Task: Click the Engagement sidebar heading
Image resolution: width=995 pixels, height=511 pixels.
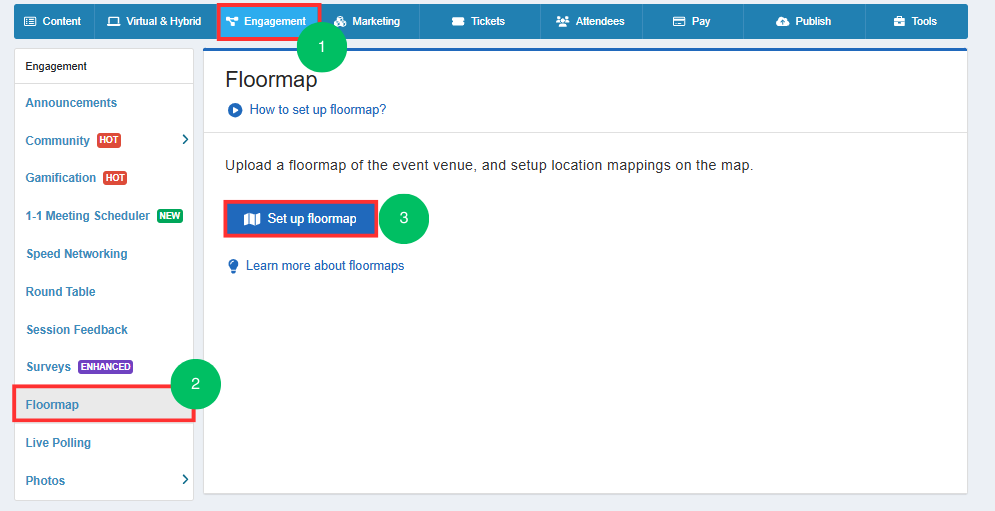Action: point(56,66)
